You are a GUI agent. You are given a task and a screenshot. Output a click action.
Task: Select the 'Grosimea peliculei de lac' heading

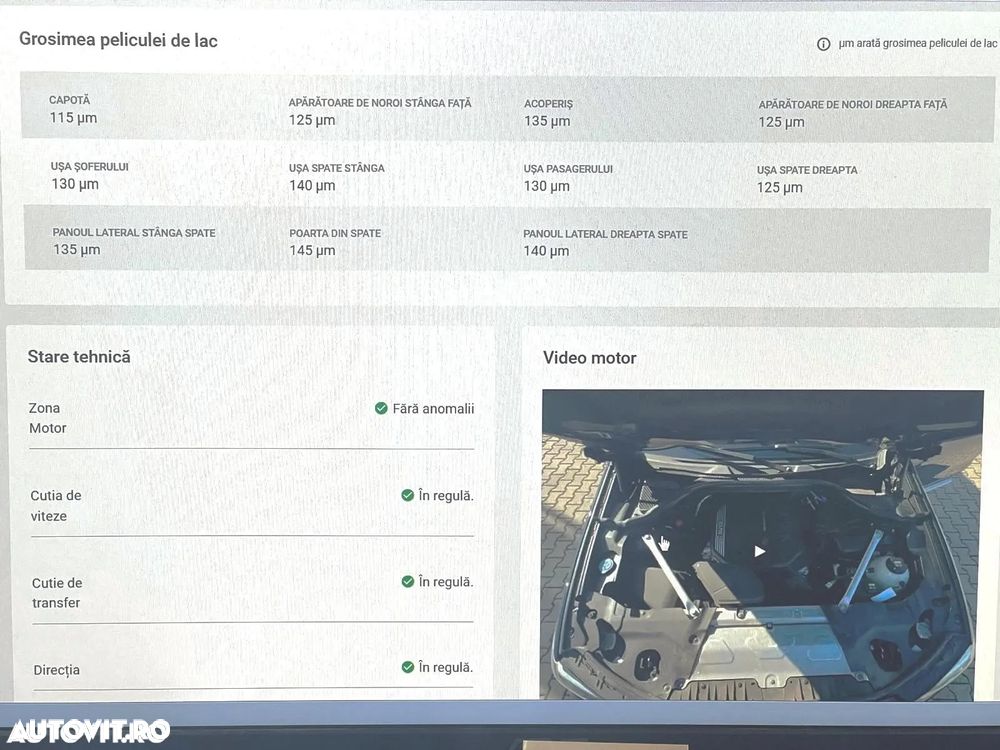pyautogui.click(x=119, y=40)
